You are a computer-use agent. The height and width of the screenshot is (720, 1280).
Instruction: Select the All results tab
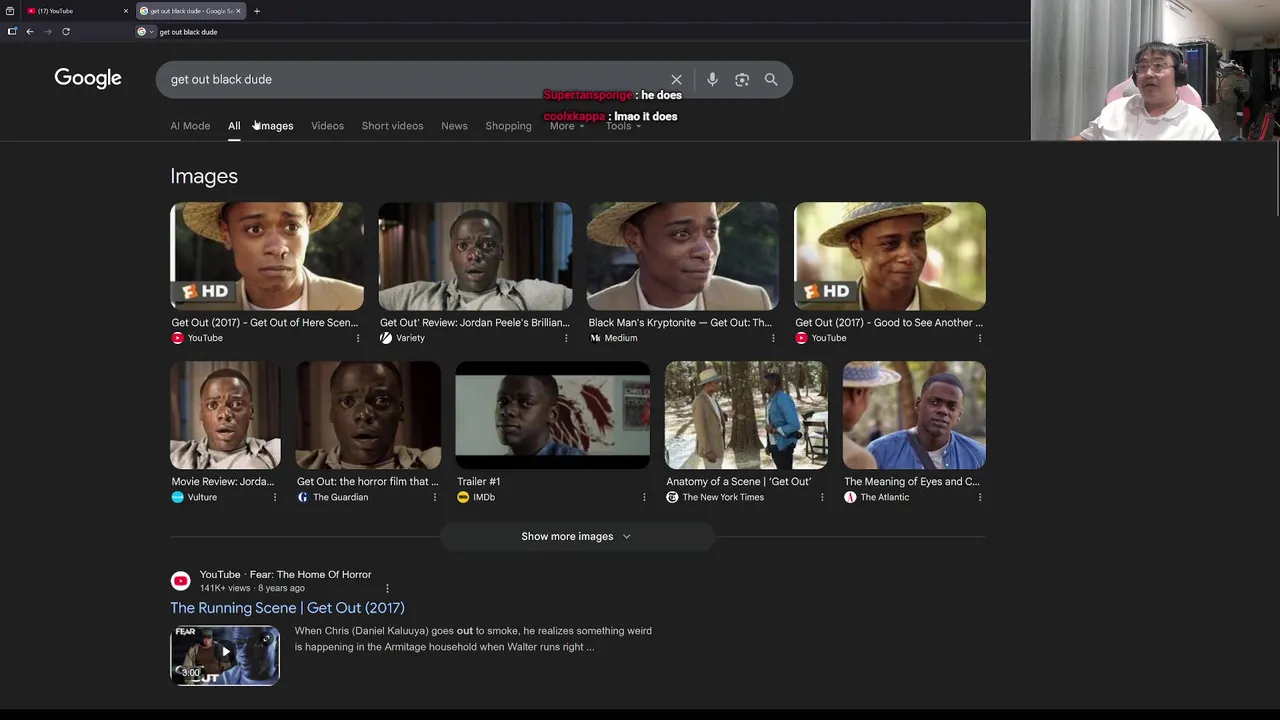(x=234, y=126)
